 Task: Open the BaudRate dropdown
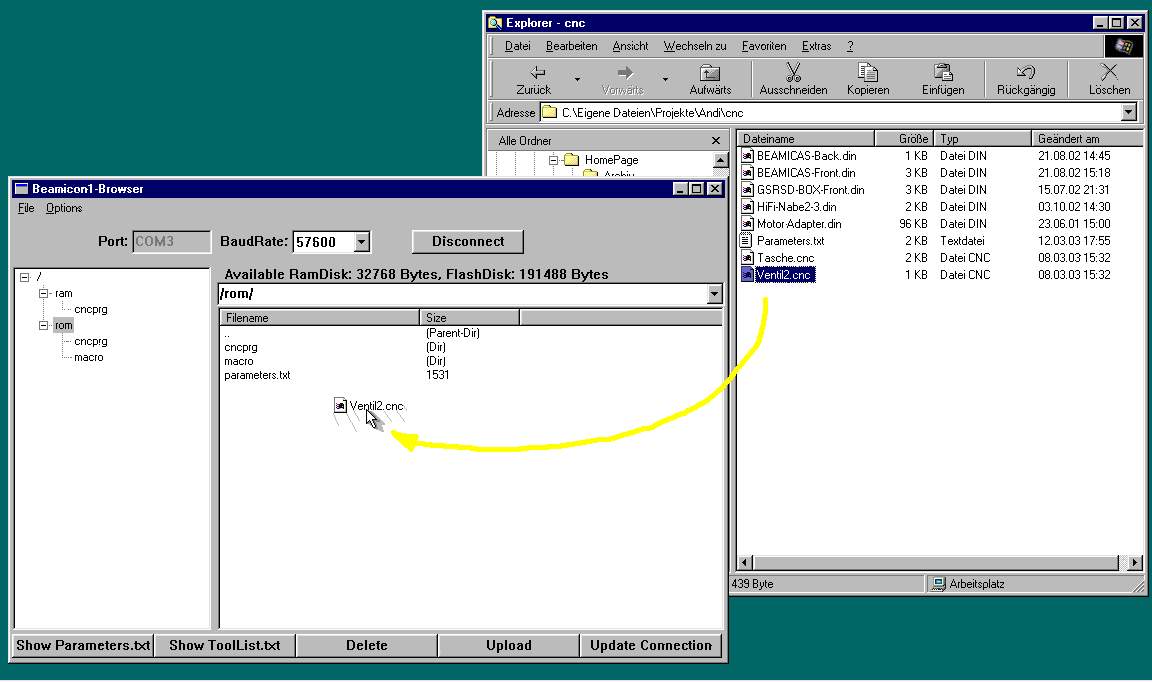pos(361,242)
